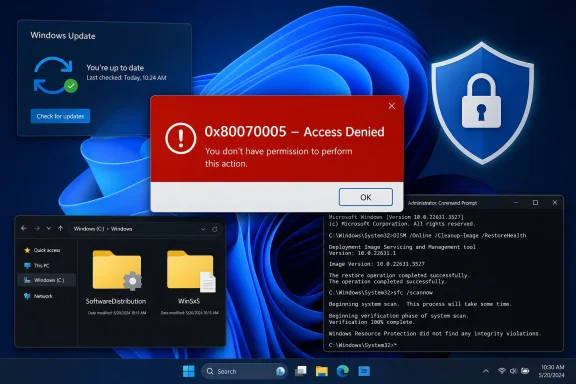Click the DISM RestoreHealth command line
The height and width of the screenshot is (384, 576).
tap(427, 236)
